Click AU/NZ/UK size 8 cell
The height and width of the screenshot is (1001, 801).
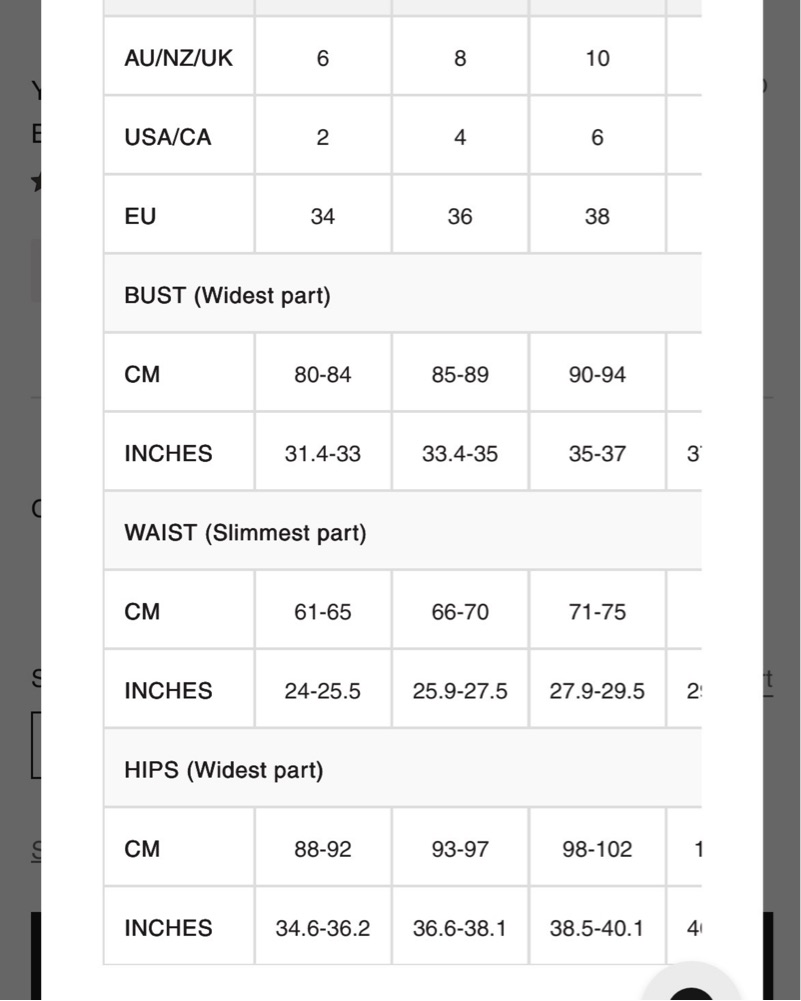click(x=460, y=58)
